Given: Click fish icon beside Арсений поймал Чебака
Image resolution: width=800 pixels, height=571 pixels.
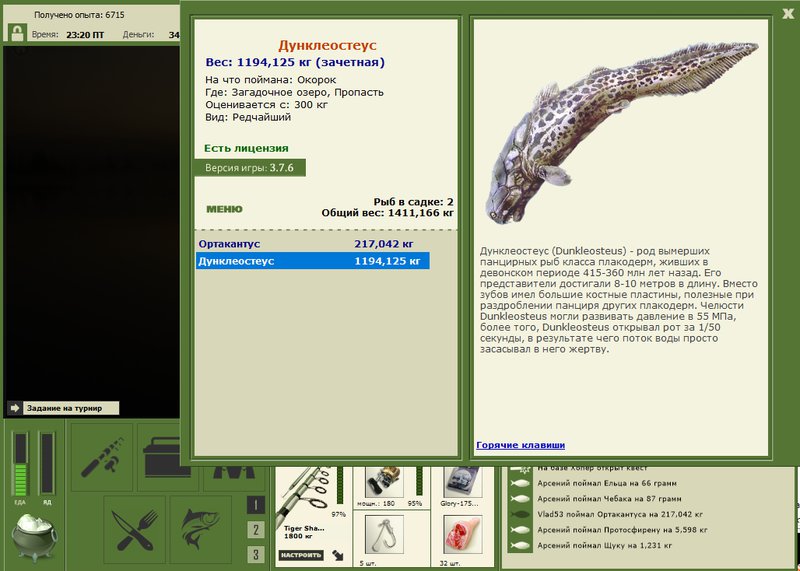Looking at the screenshot, I should 520,499.
